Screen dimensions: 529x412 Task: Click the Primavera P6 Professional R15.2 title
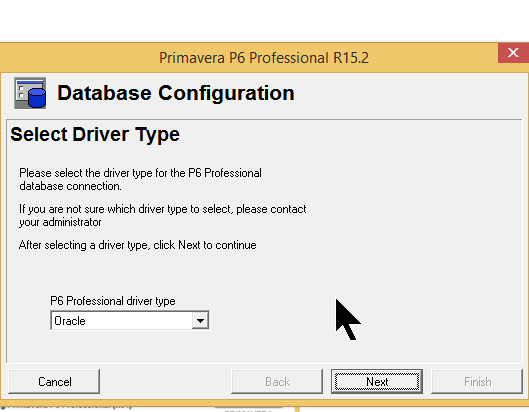tap(264, 58)
